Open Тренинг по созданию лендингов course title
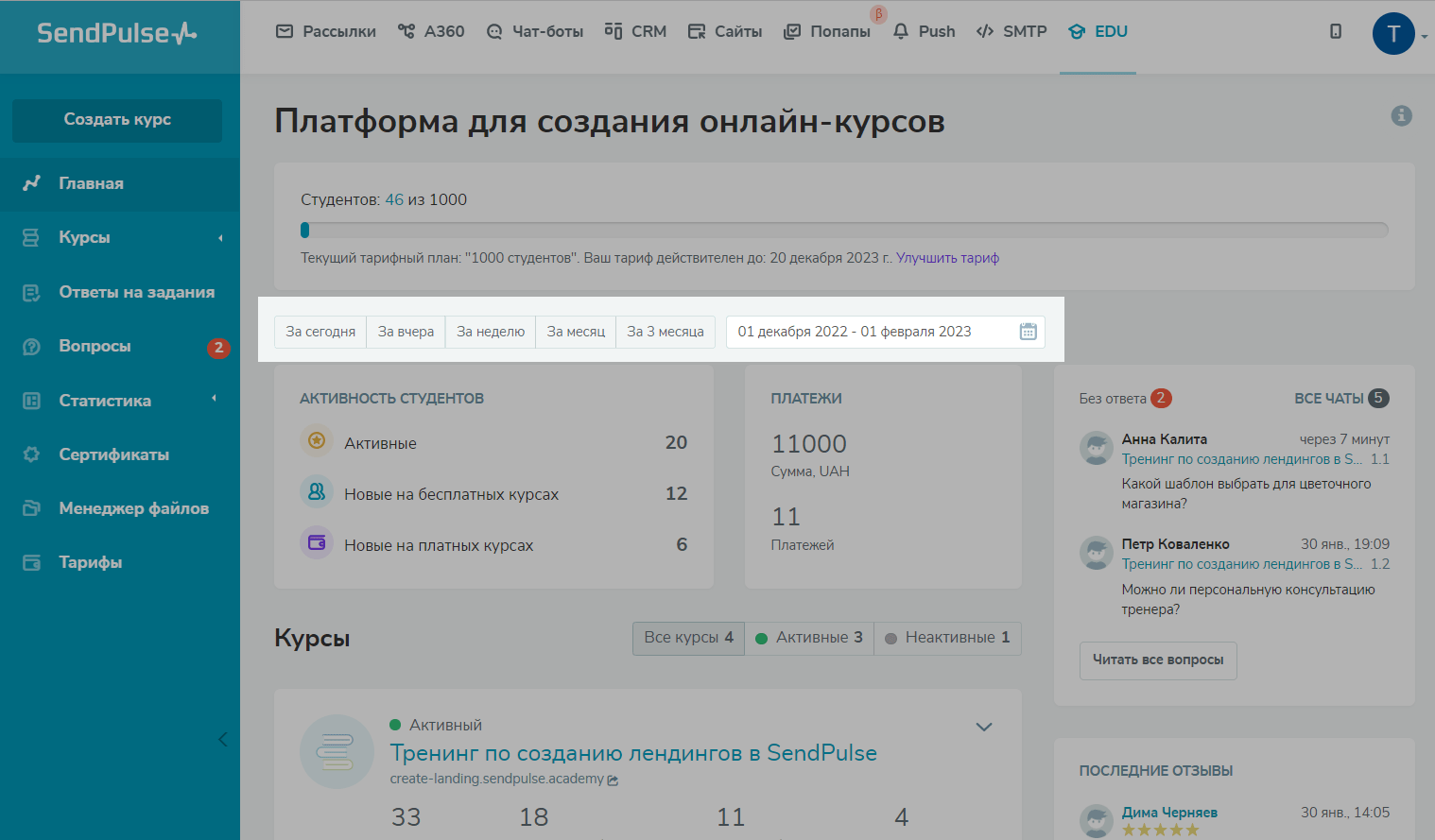 coord(633,753)
